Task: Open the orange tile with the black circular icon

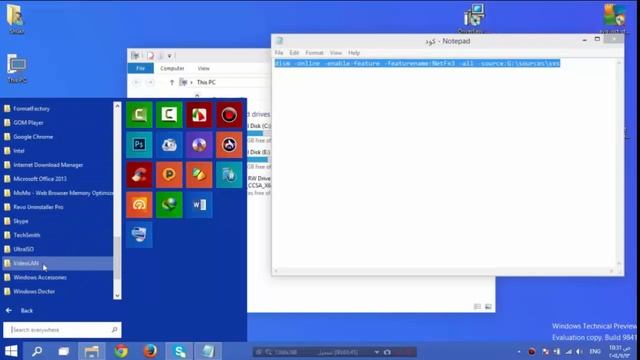Action: [229, 144]
